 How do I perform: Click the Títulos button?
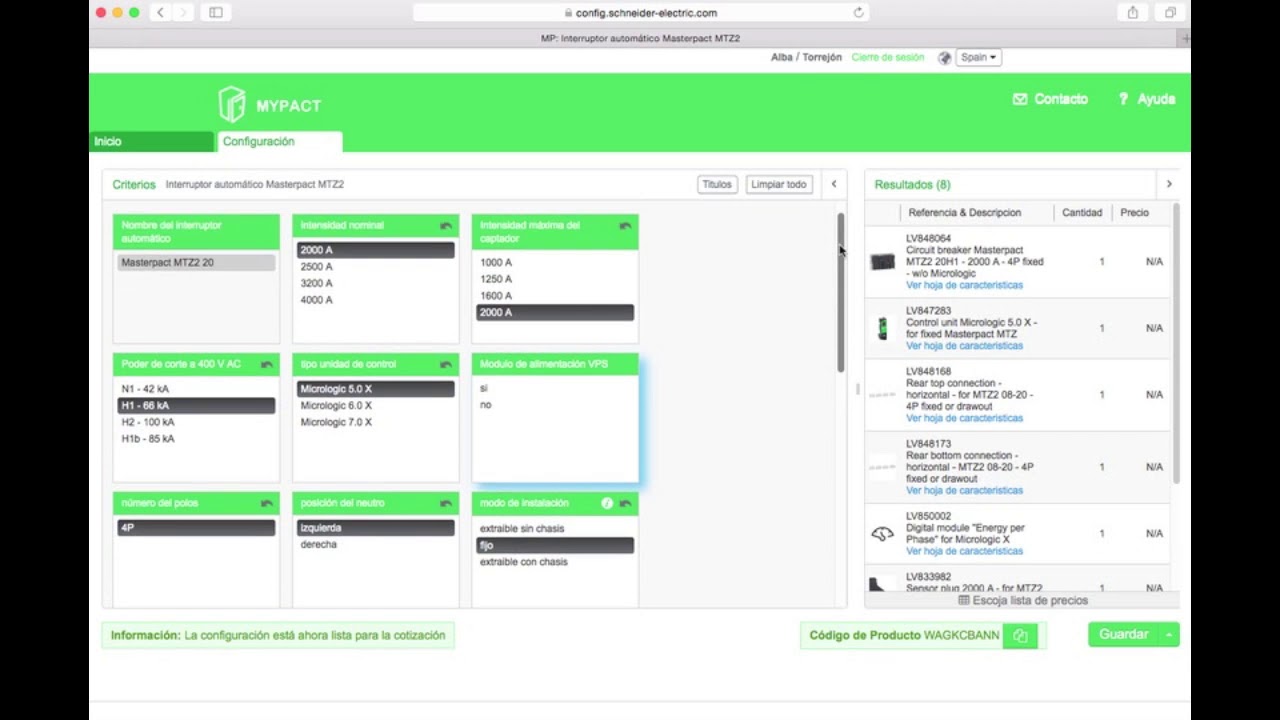717,185
